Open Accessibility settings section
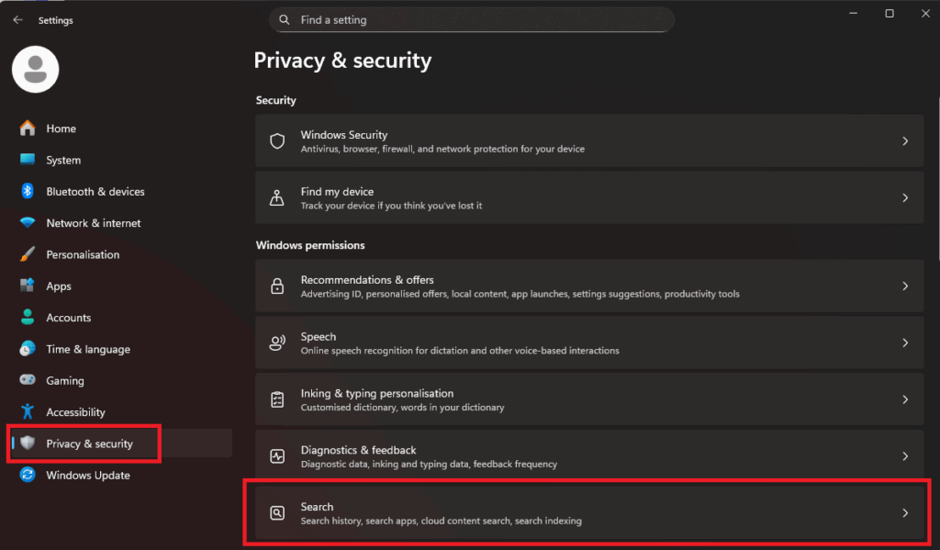The height and width of the screenshot is (550, 940). (120, 411)
